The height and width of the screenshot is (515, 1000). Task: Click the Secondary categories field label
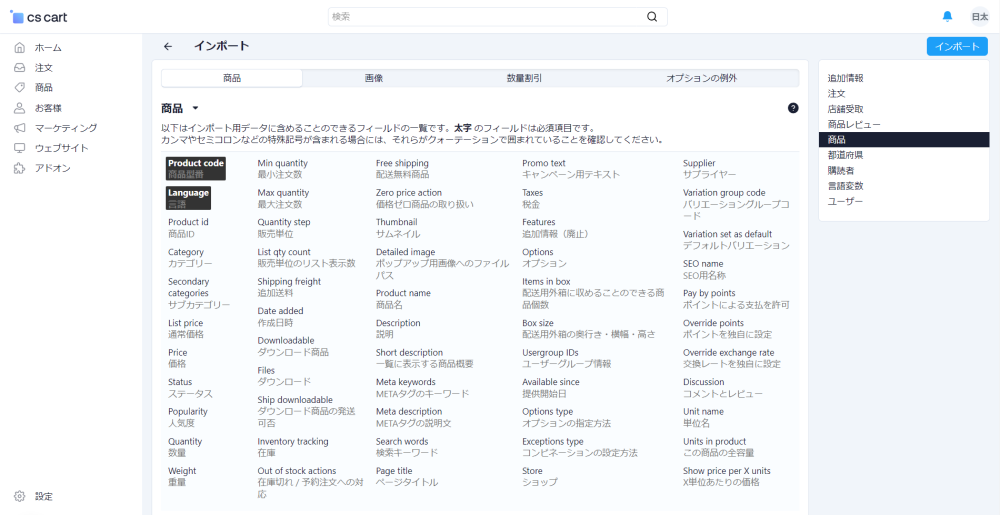pyautogui.click(x=189, y=287)
